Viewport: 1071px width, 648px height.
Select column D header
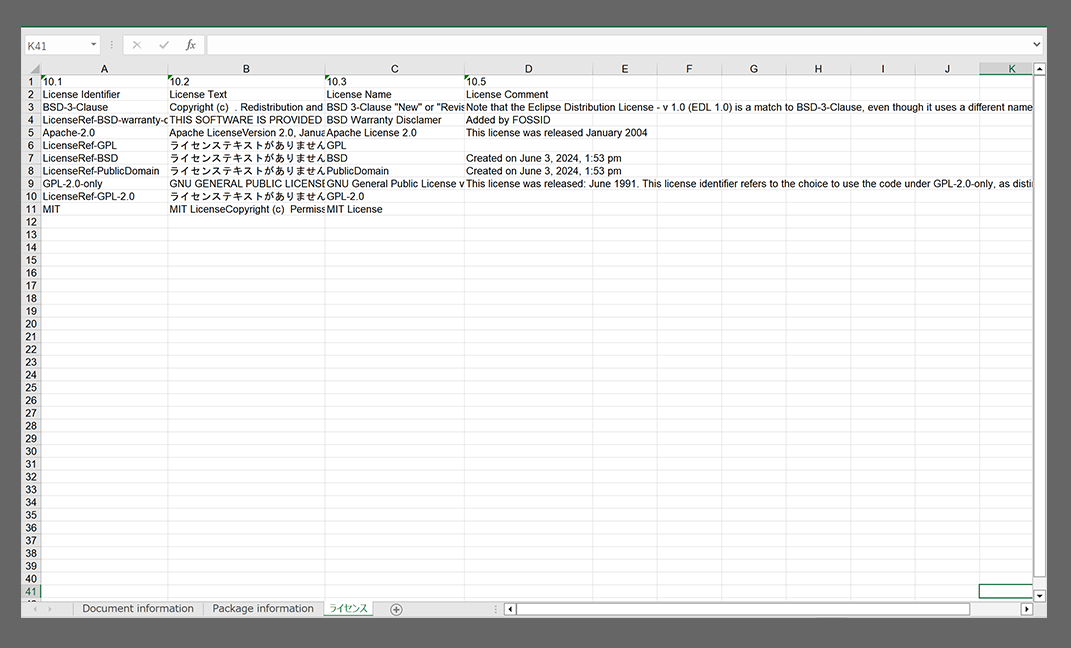point(528,69)
